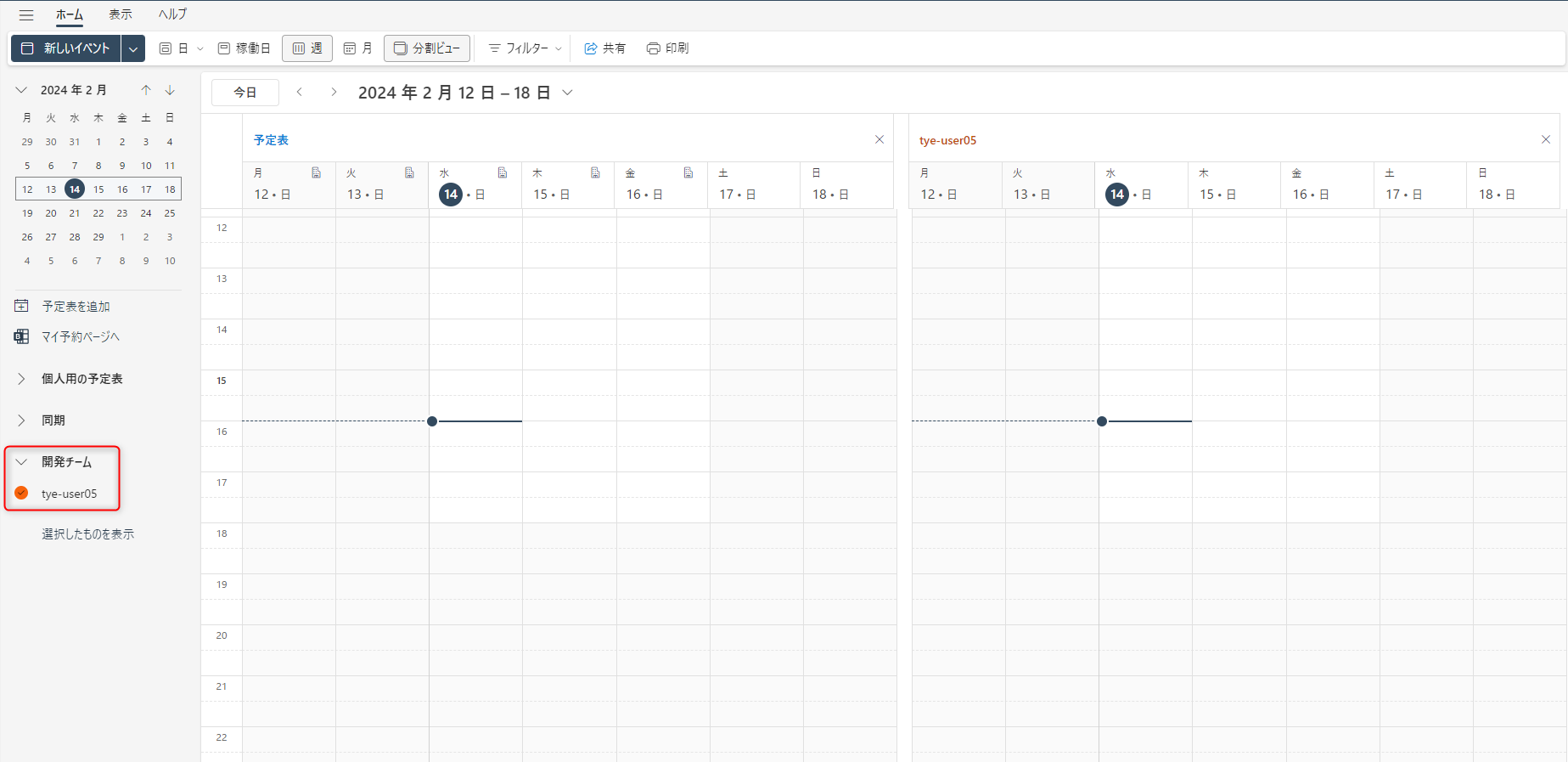The height and width of the screenshot is (762, 1568).
Task: Go to previous month with up arrow
Action: pyautogui.click(x=146, y=90)
